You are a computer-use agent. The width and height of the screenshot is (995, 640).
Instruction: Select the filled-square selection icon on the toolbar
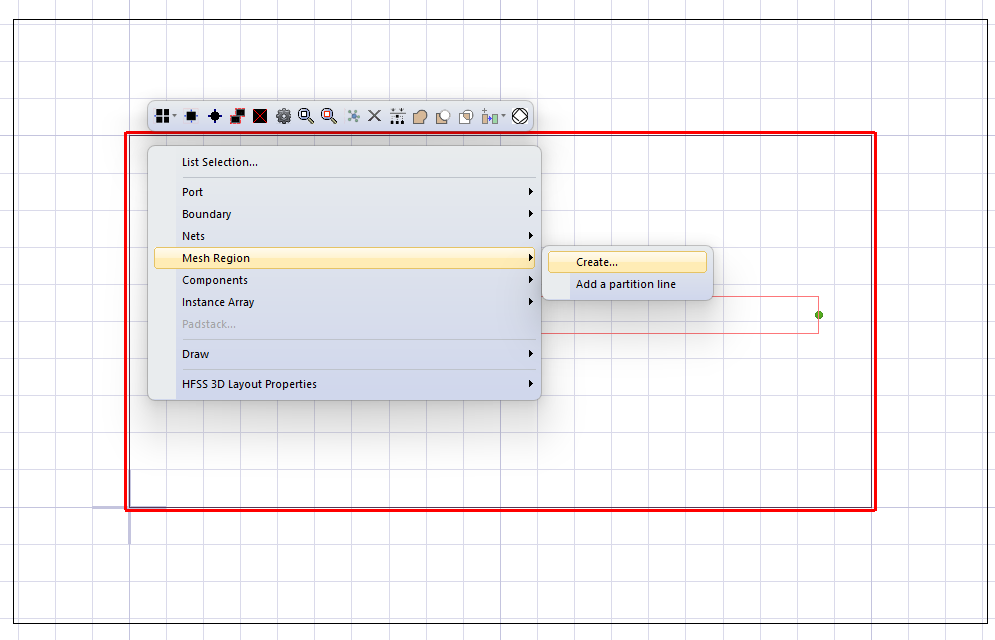190,115
